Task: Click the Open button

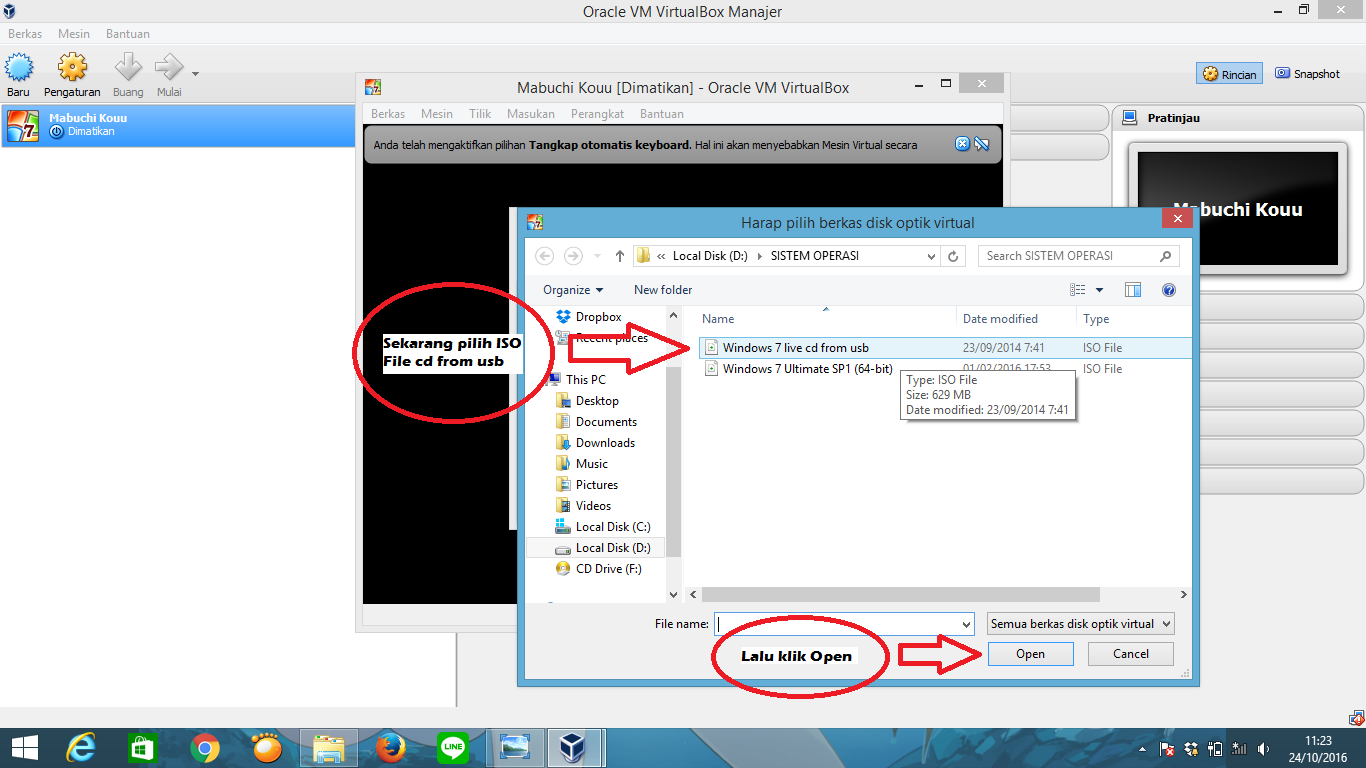Action: coord(1030,654)
